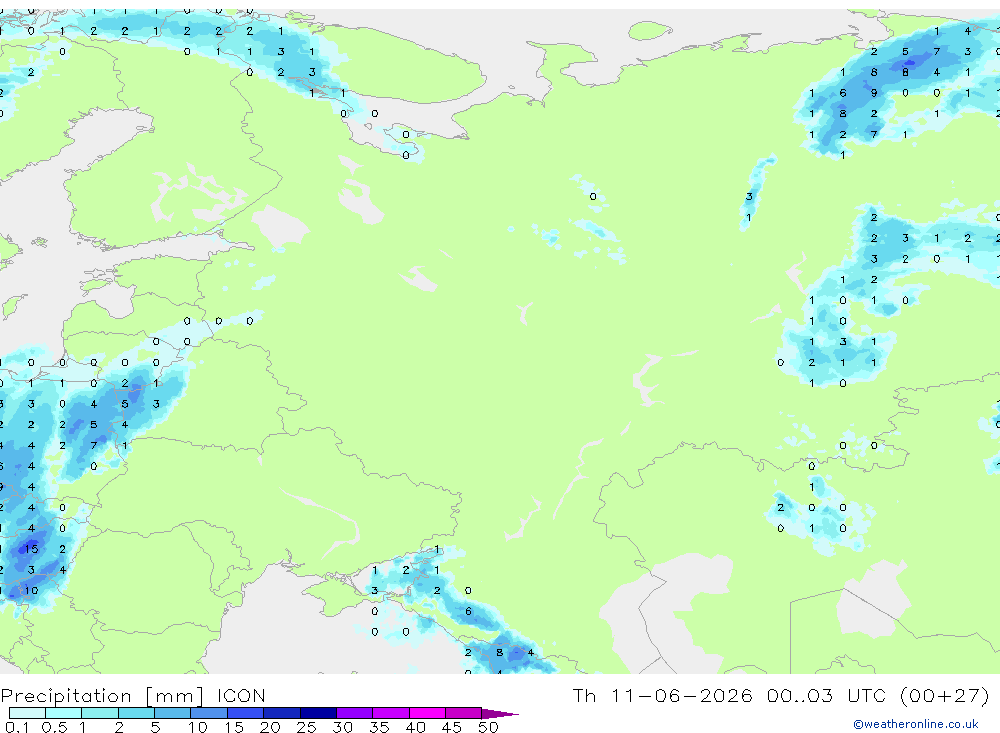Click the 1–2 mm legend color swatch
1000x733 pixels.
[99, 713]
